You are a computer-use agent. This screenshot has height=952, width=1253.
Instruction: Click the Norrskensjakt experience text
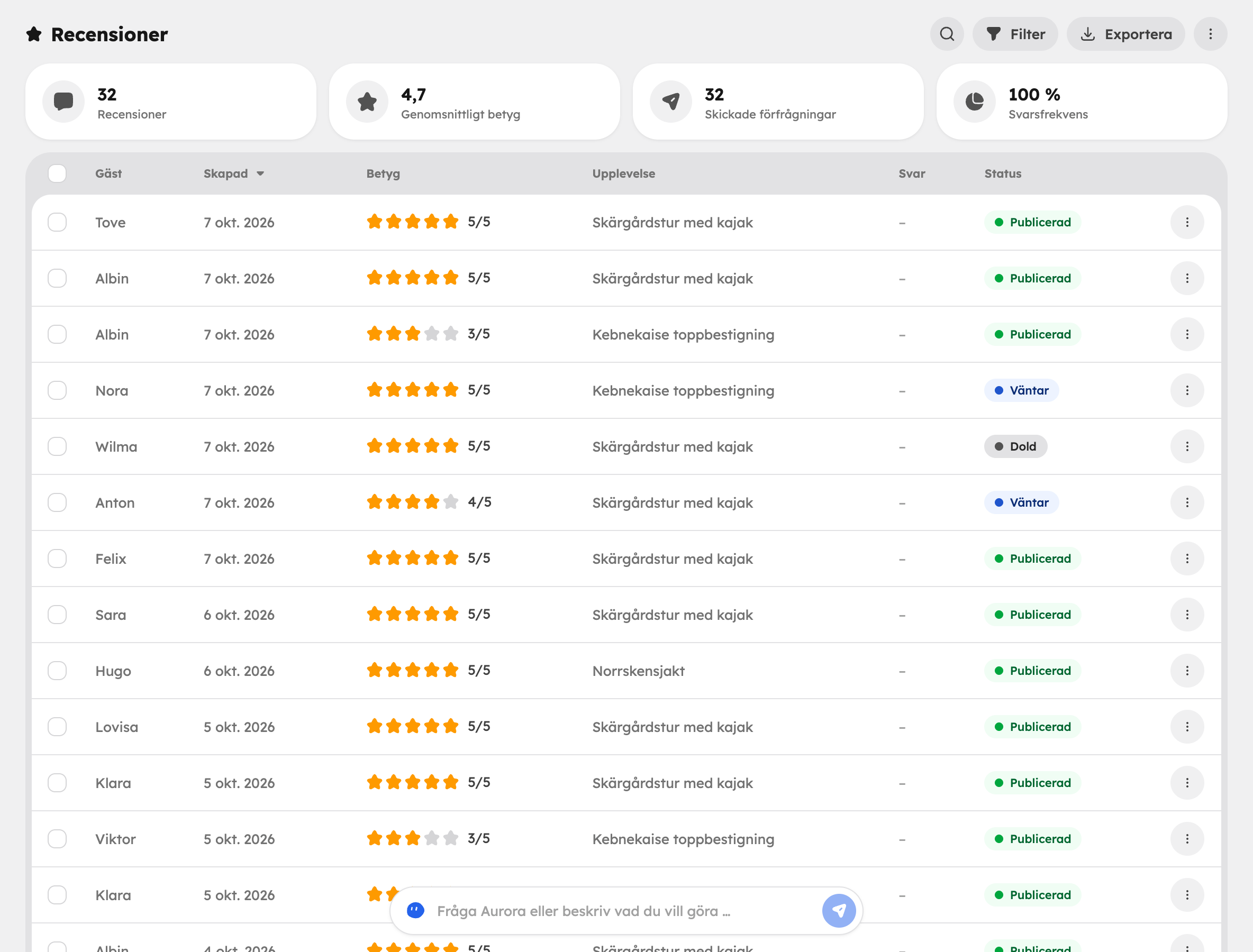(639, 672)
